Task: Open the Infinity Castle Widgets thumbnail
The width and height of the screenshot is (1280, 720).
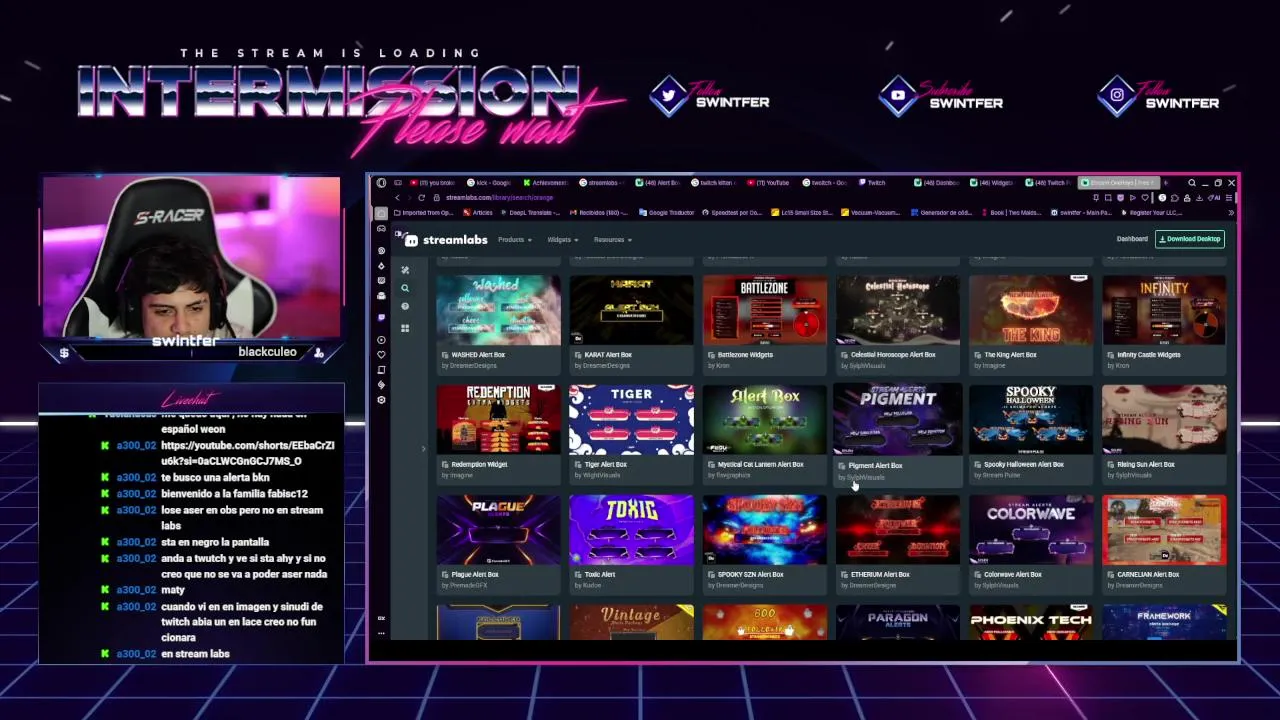Action: 1164,310
